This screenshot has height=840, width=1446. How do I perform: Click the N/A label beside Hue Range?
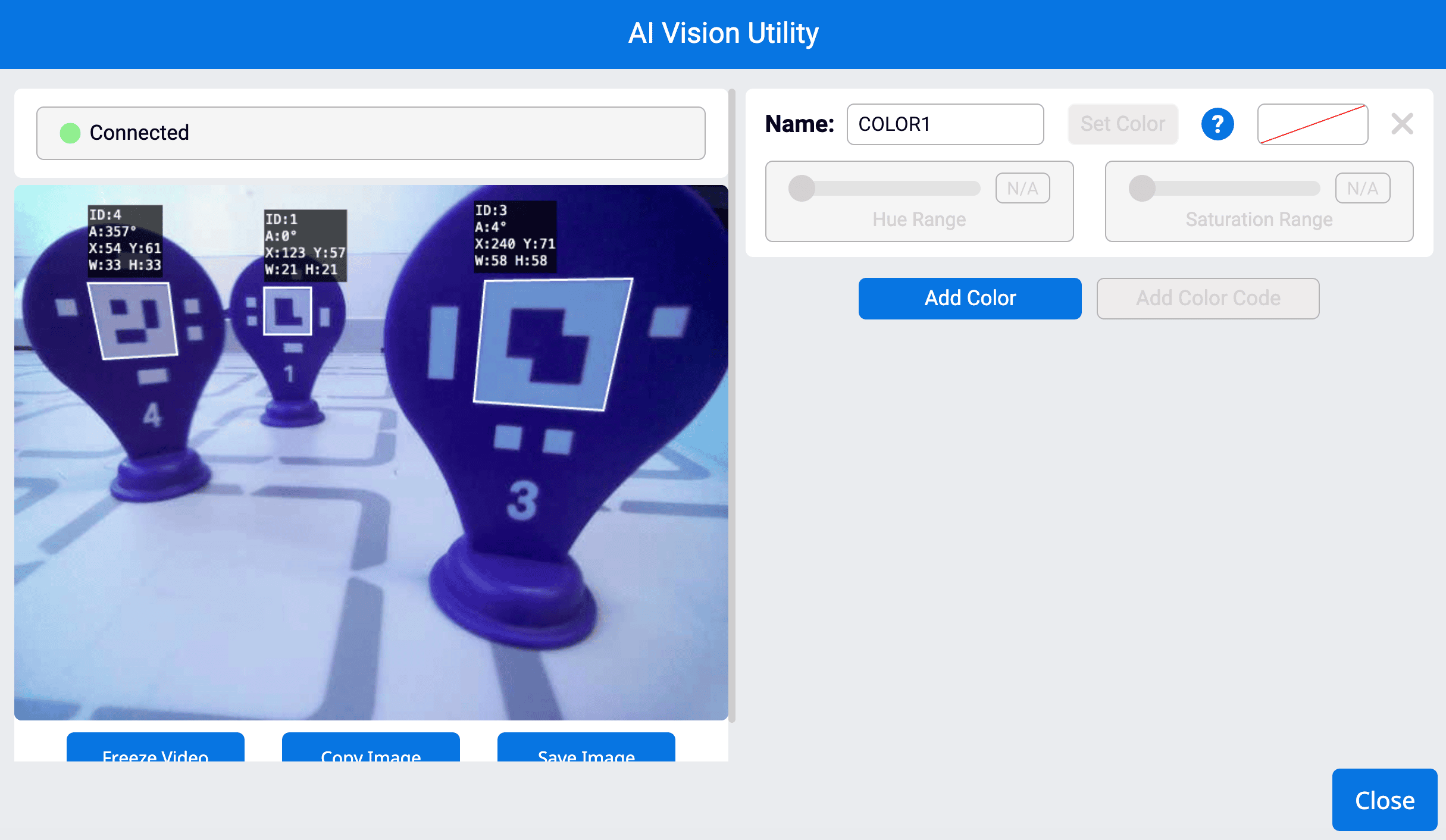(1022, 188)
